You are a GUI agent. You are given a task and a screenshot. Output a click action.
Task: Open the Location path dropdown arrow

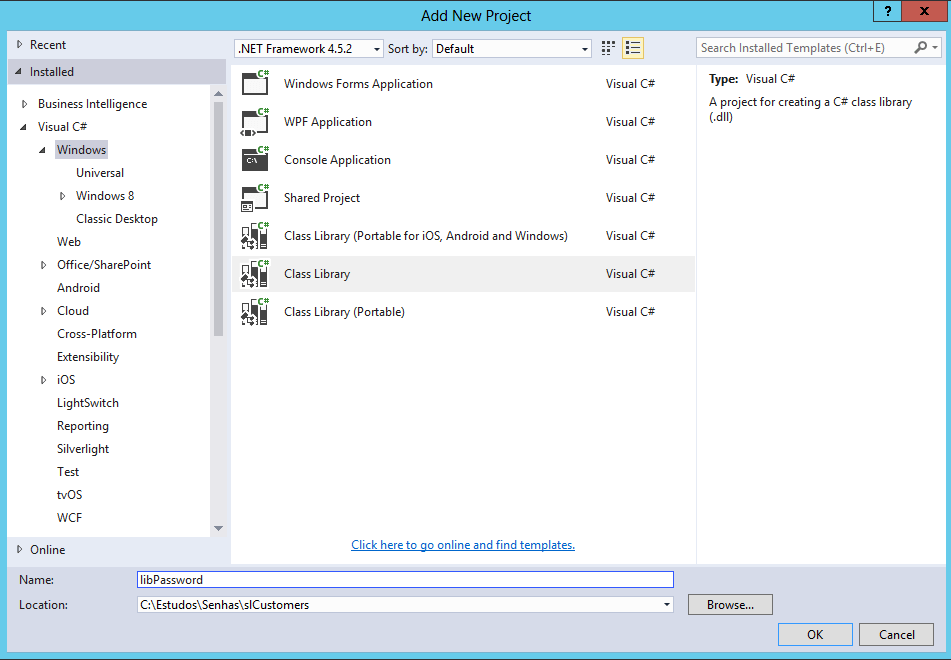667,605
